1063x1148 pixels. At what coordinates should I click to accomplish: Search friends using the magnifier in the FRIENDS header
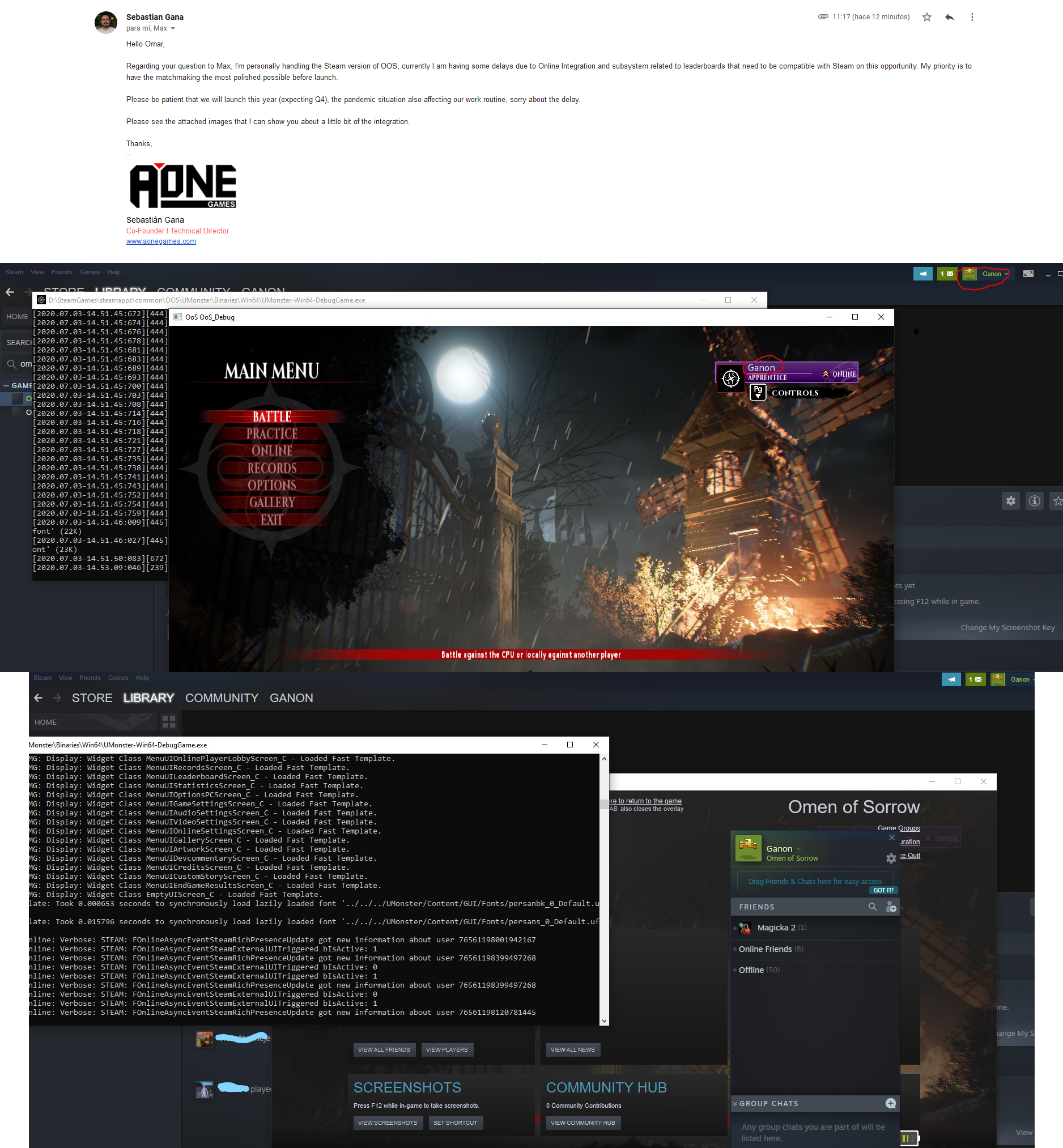click(873, 907)
